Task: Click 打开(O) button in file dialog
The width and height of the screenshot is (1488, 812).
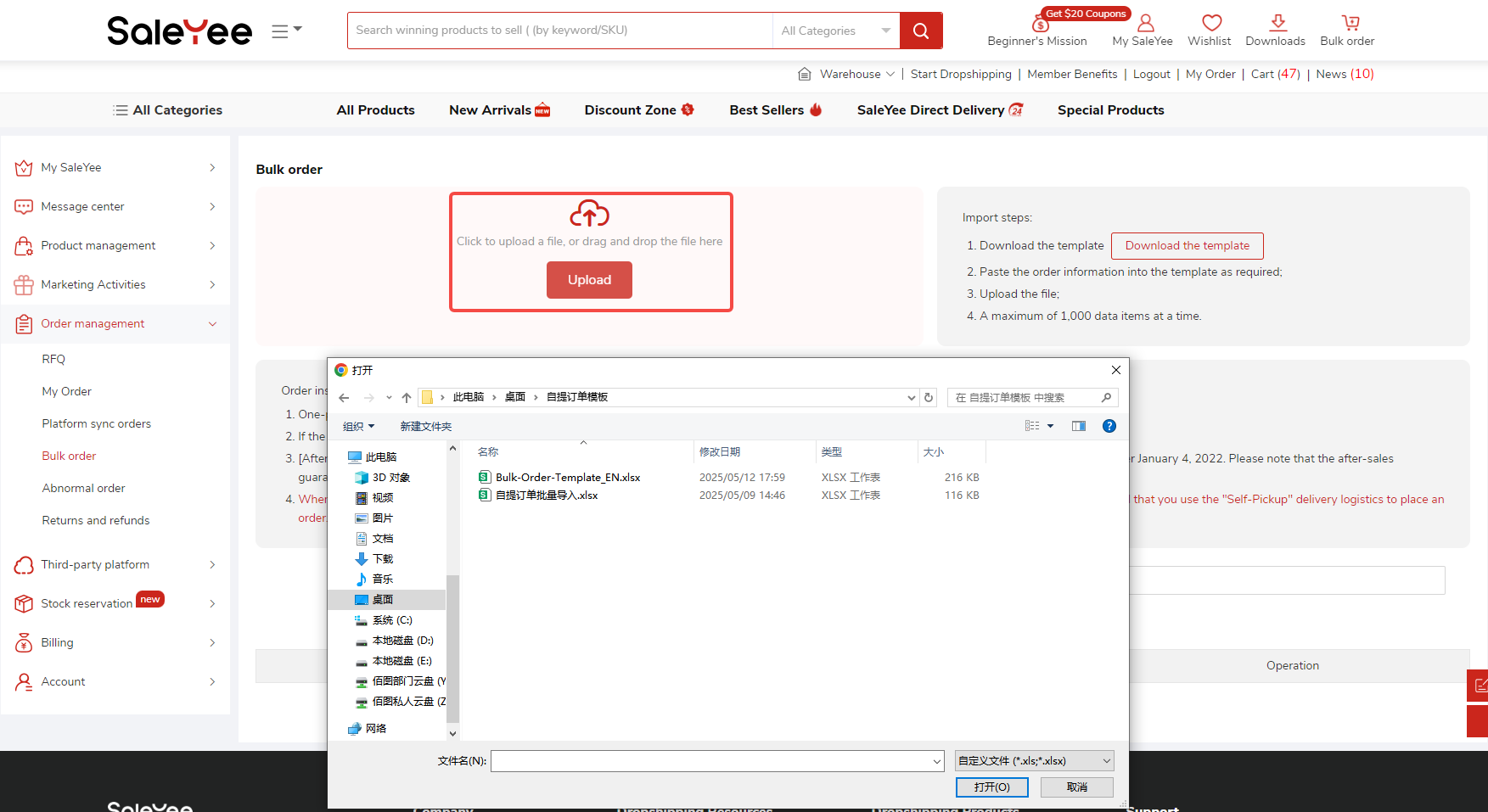Action: click(x=992, y=787)
